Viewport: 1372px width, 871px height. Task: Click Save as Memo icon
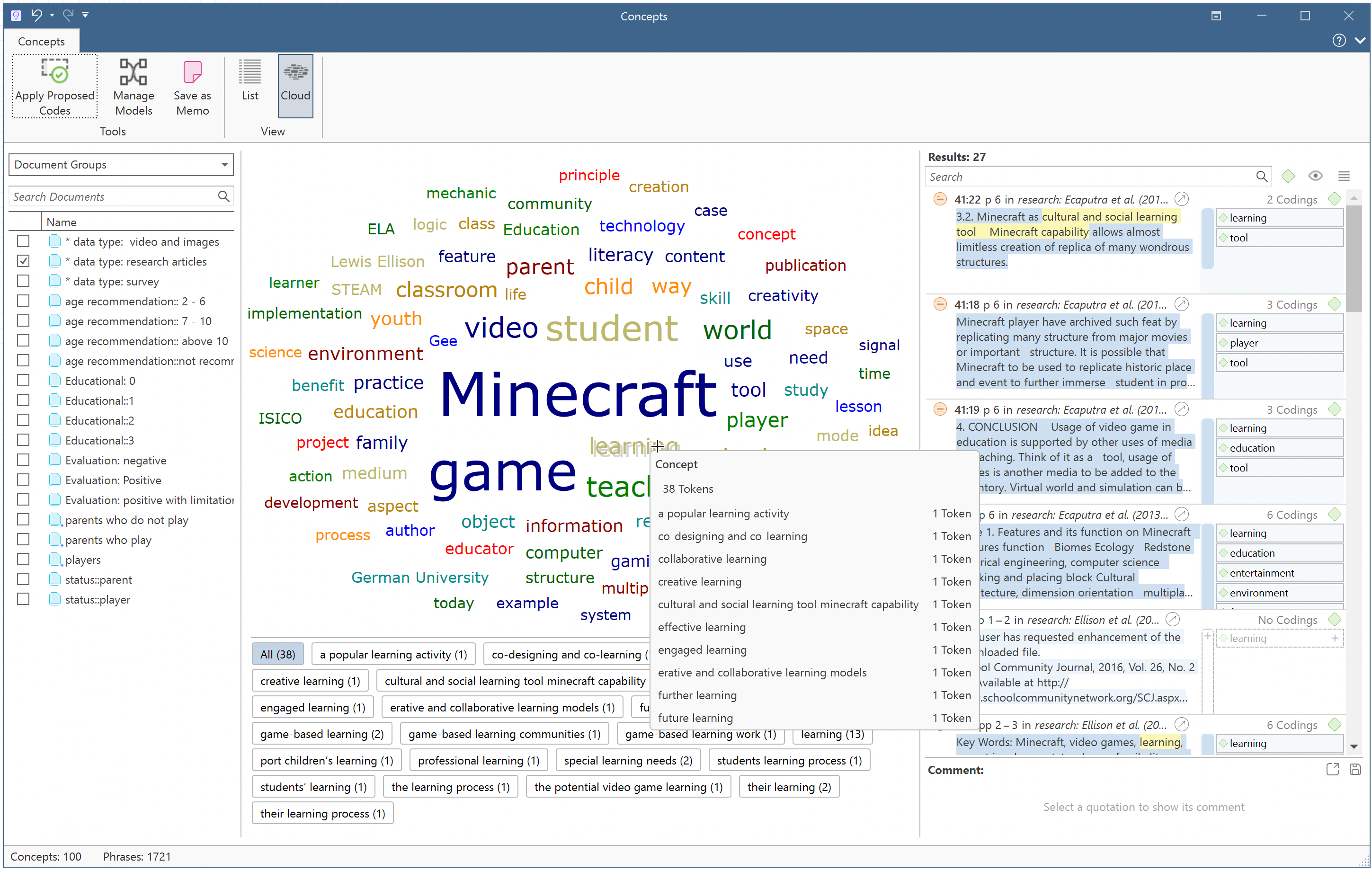click(192, 72)
